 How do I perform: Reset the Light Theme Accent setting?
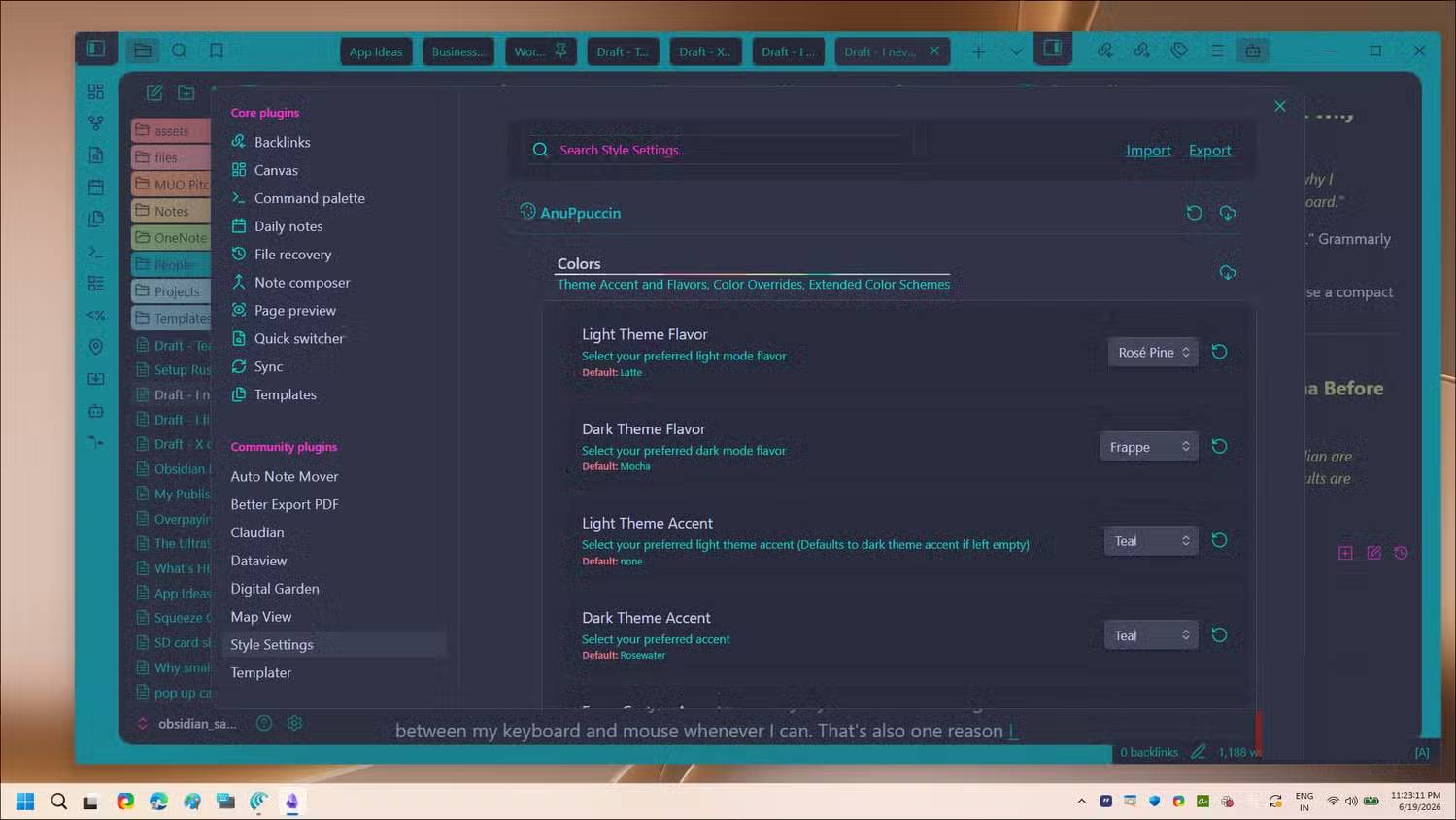tap(1220, 540)
